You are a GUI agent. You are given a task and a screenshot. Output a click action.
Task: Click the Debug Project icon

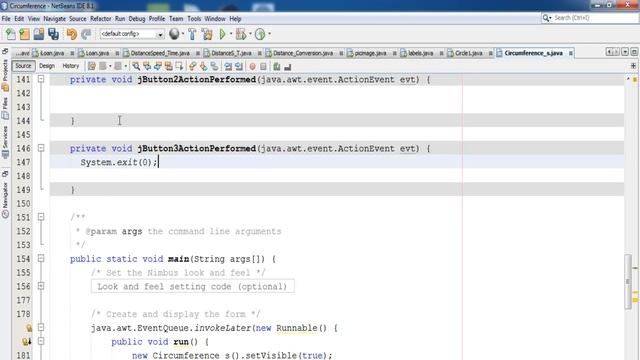(x=241, y=34)
